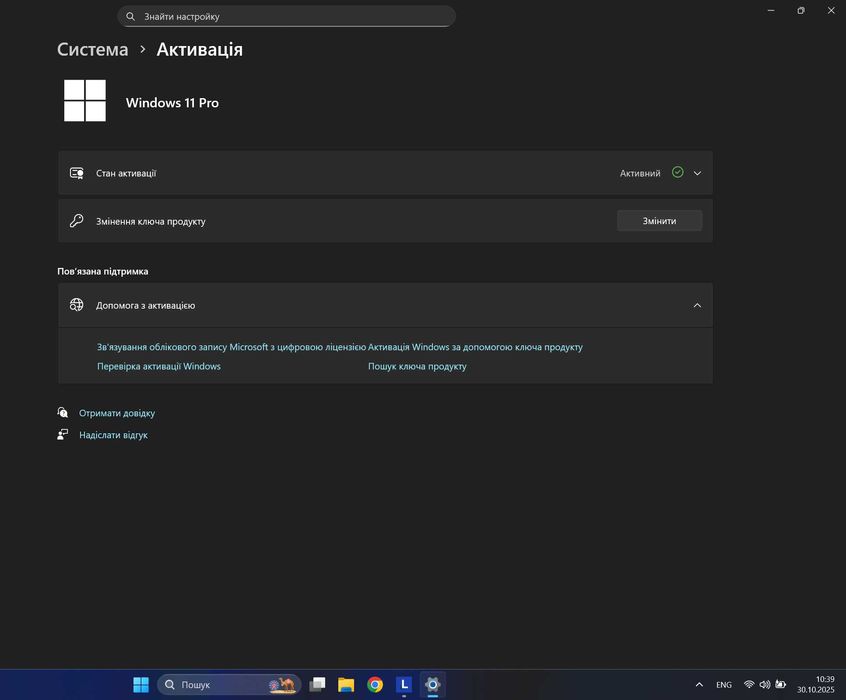Collapse the 'Допомога з активацією' section
Screen dimensions: 846x700
tap(697, 305)
